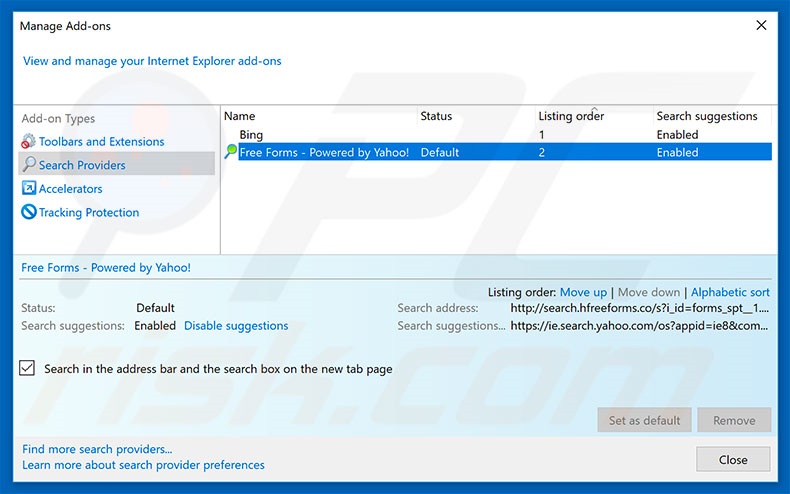Click the green magnifier icon beside Free Forms
Image resolution: width=790 pixels, height=494 pixels.
(x=230, y=151)
